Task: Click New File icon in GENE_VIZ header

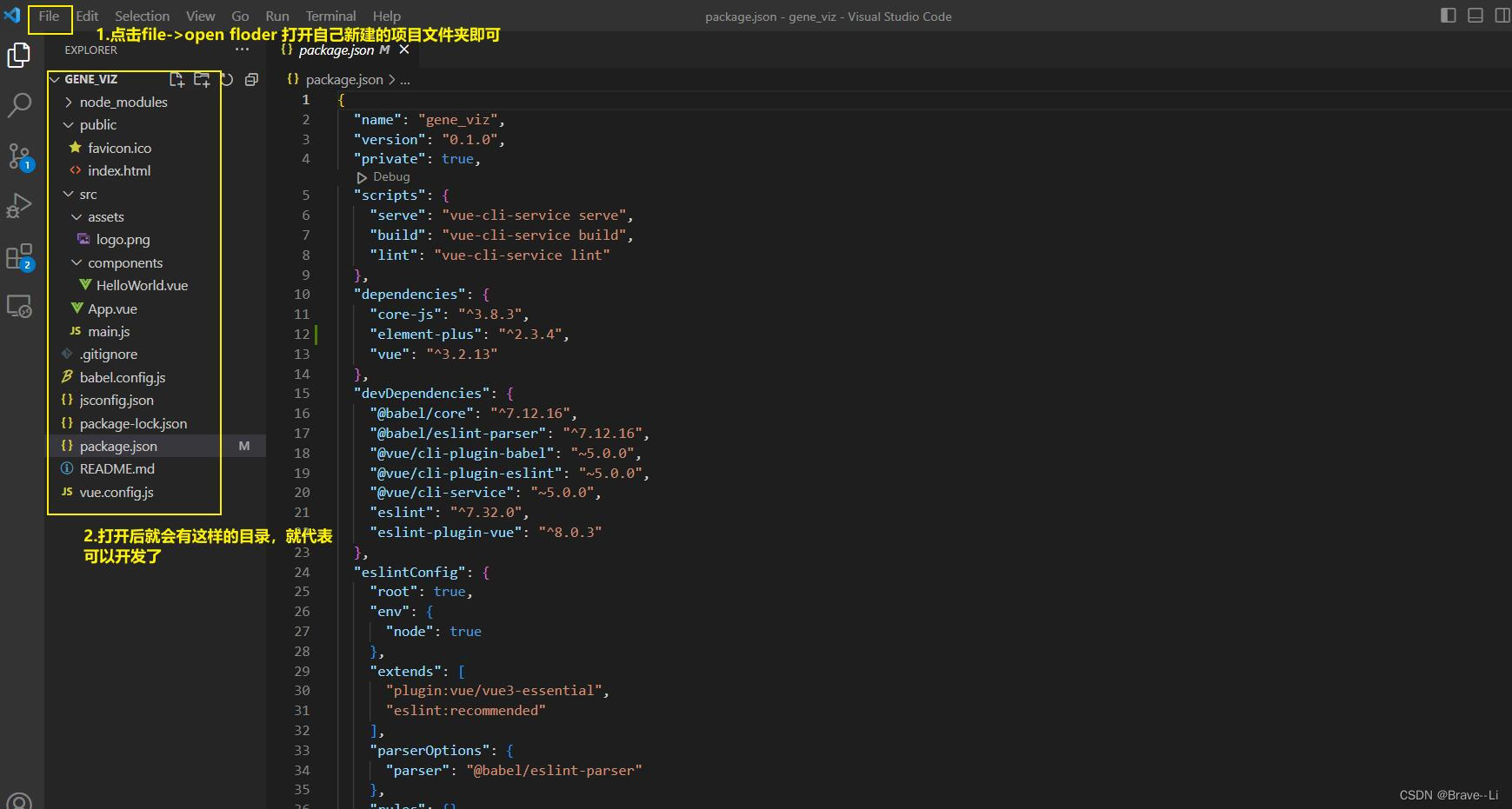Action: pyautogui.click(x=177, y=80)
